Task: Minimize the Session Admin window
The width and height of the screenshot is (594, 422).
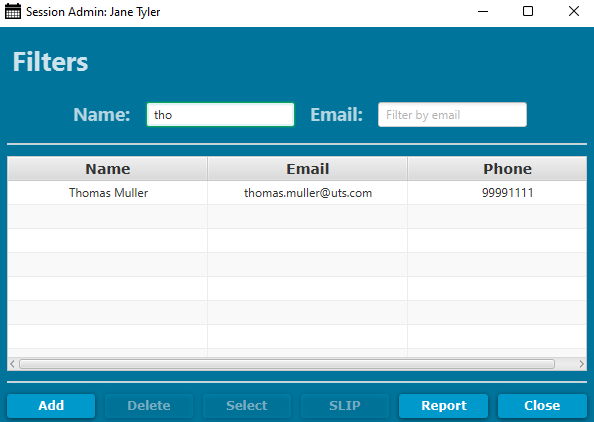Action: [483, 11]
